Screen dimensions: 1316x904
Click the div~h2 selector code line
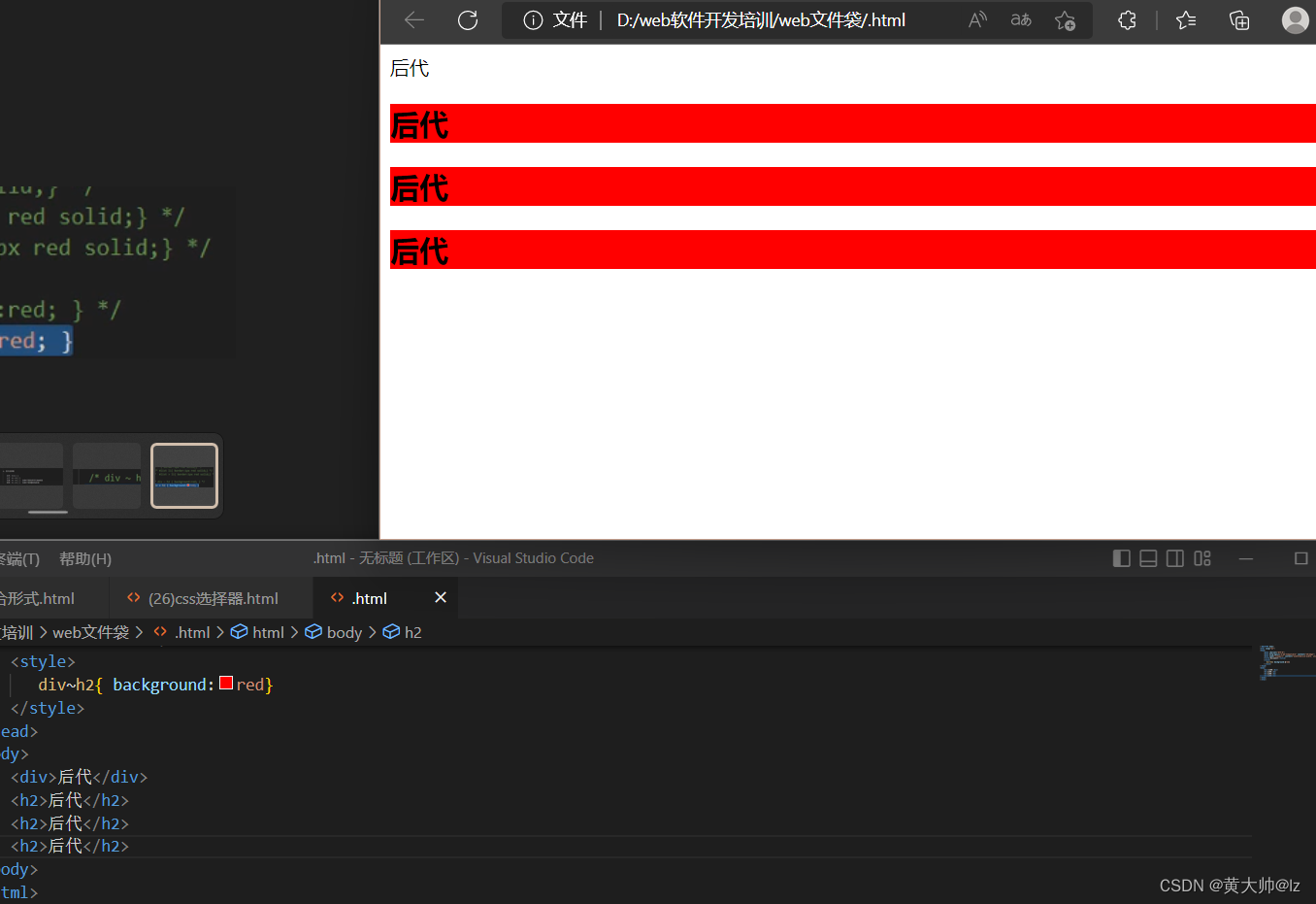click(155, 685)
